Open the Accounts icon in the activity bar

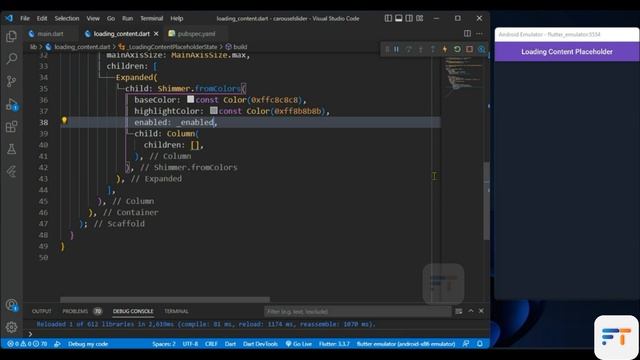point(11,305)
